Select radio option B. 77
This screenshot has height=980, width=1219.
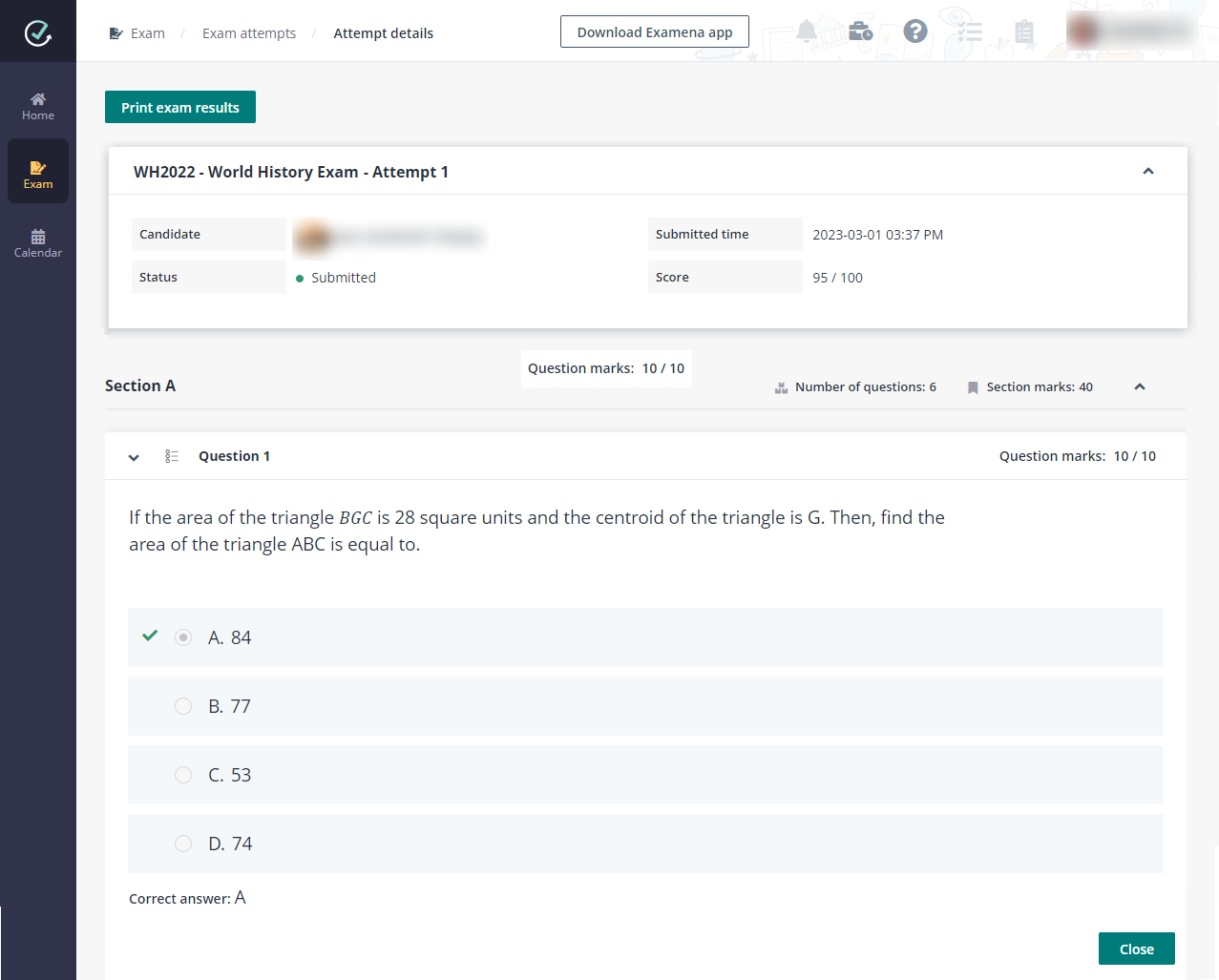click(x=183, y=706)
